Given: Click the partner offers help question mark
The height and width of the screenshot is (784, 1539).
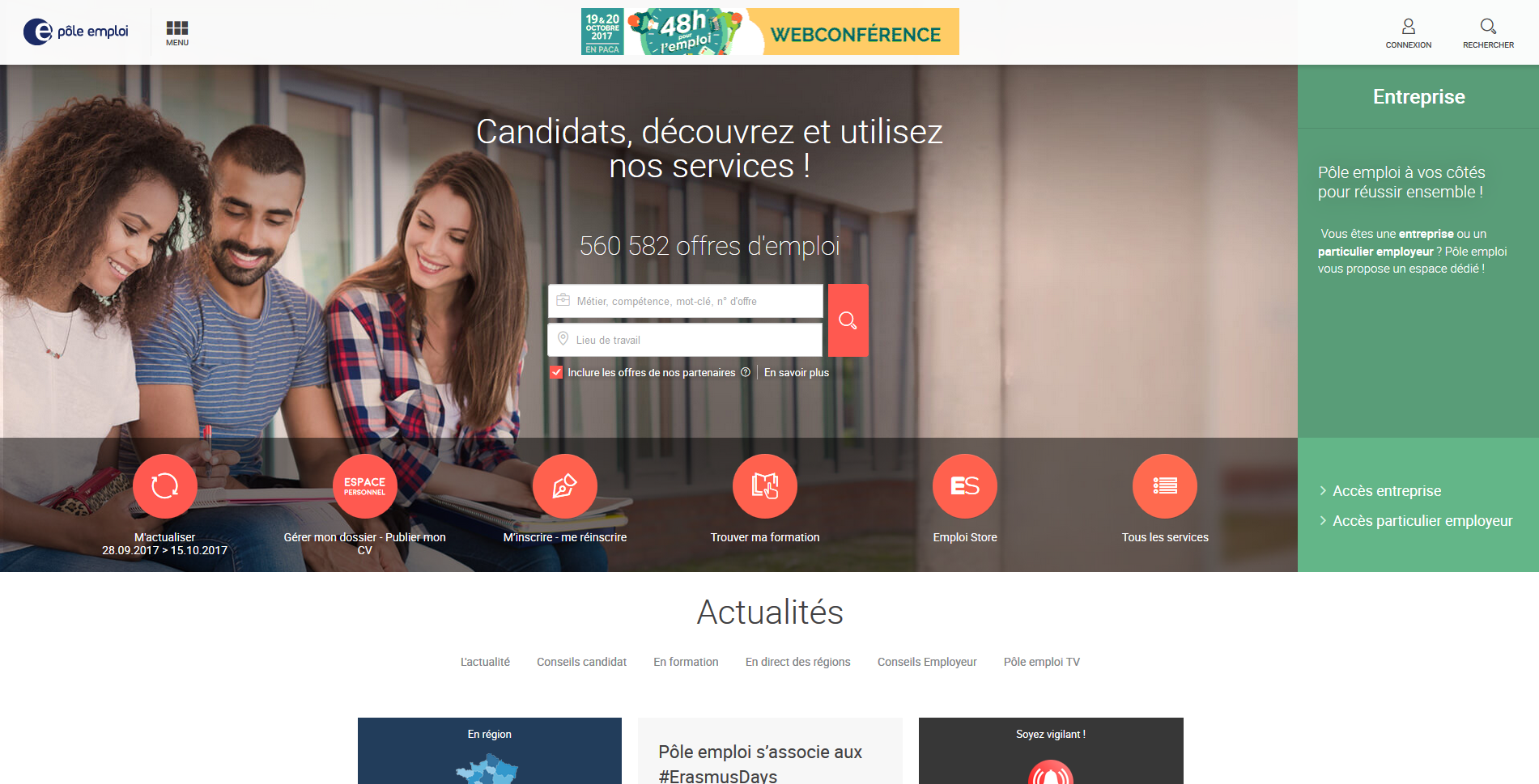Looking at the screenshot, I should coord(746,372).
